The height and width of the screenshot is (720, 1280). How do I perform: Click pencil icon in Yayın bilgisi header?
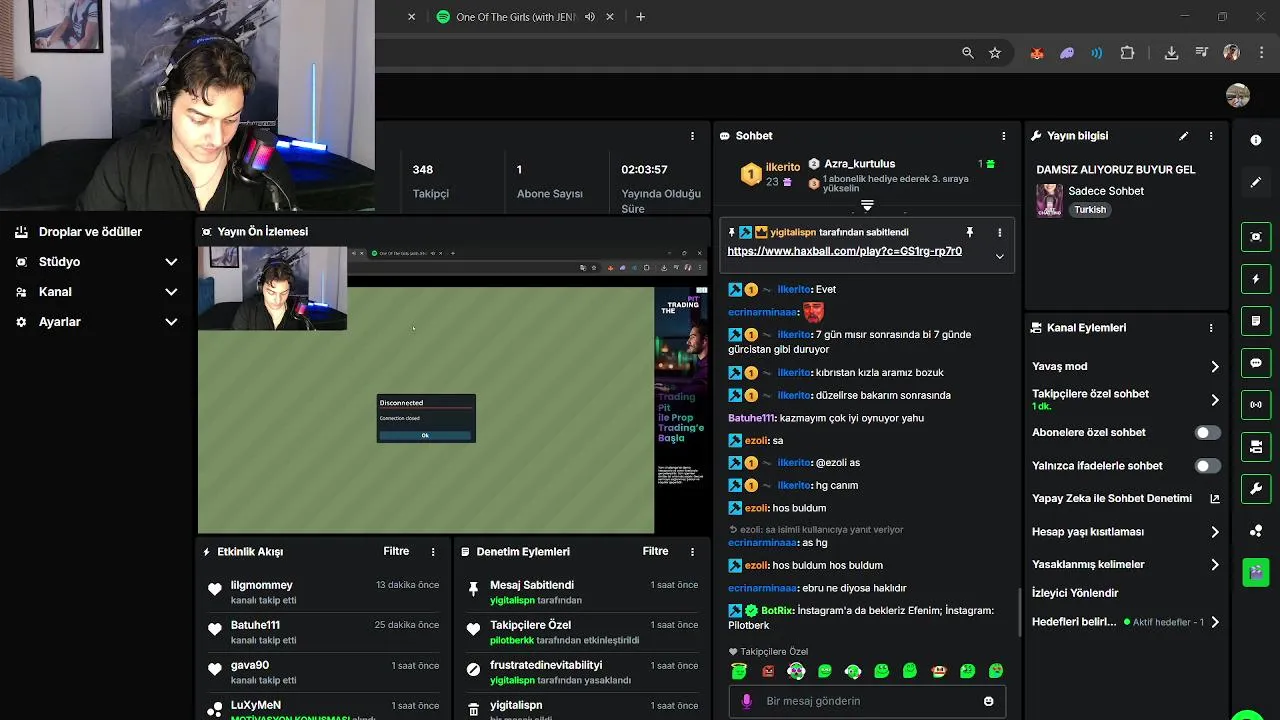(x=1184, y=136)
